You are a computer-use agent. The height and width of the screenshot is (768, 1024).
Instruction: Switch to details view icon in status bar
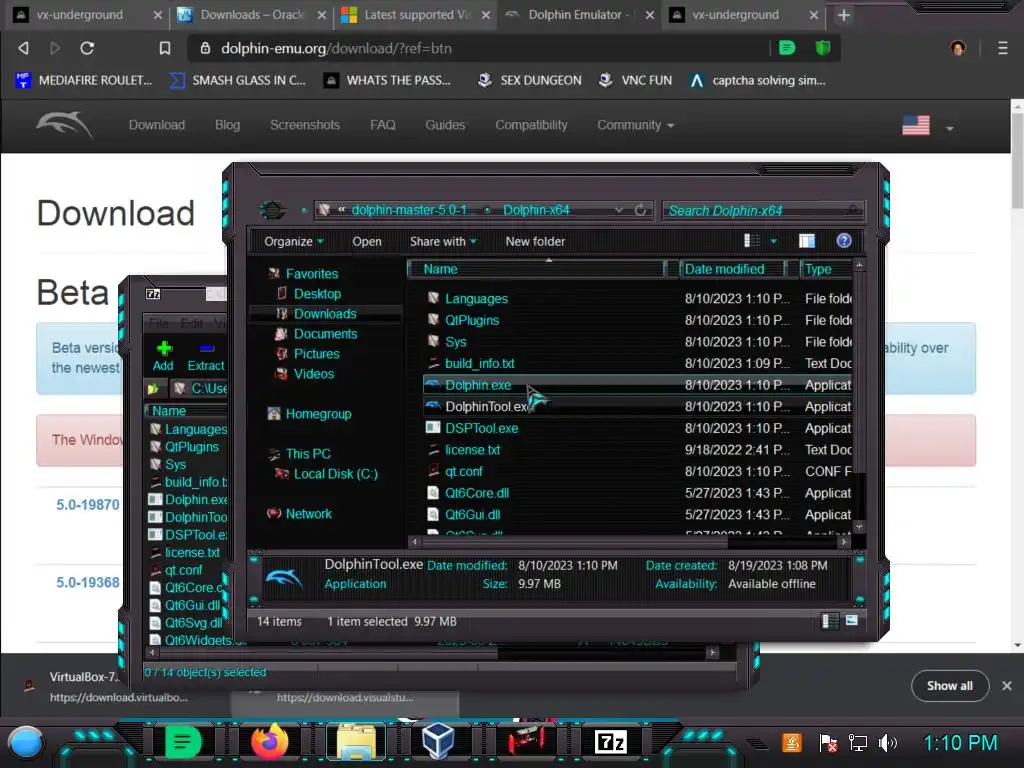[829, 620]
